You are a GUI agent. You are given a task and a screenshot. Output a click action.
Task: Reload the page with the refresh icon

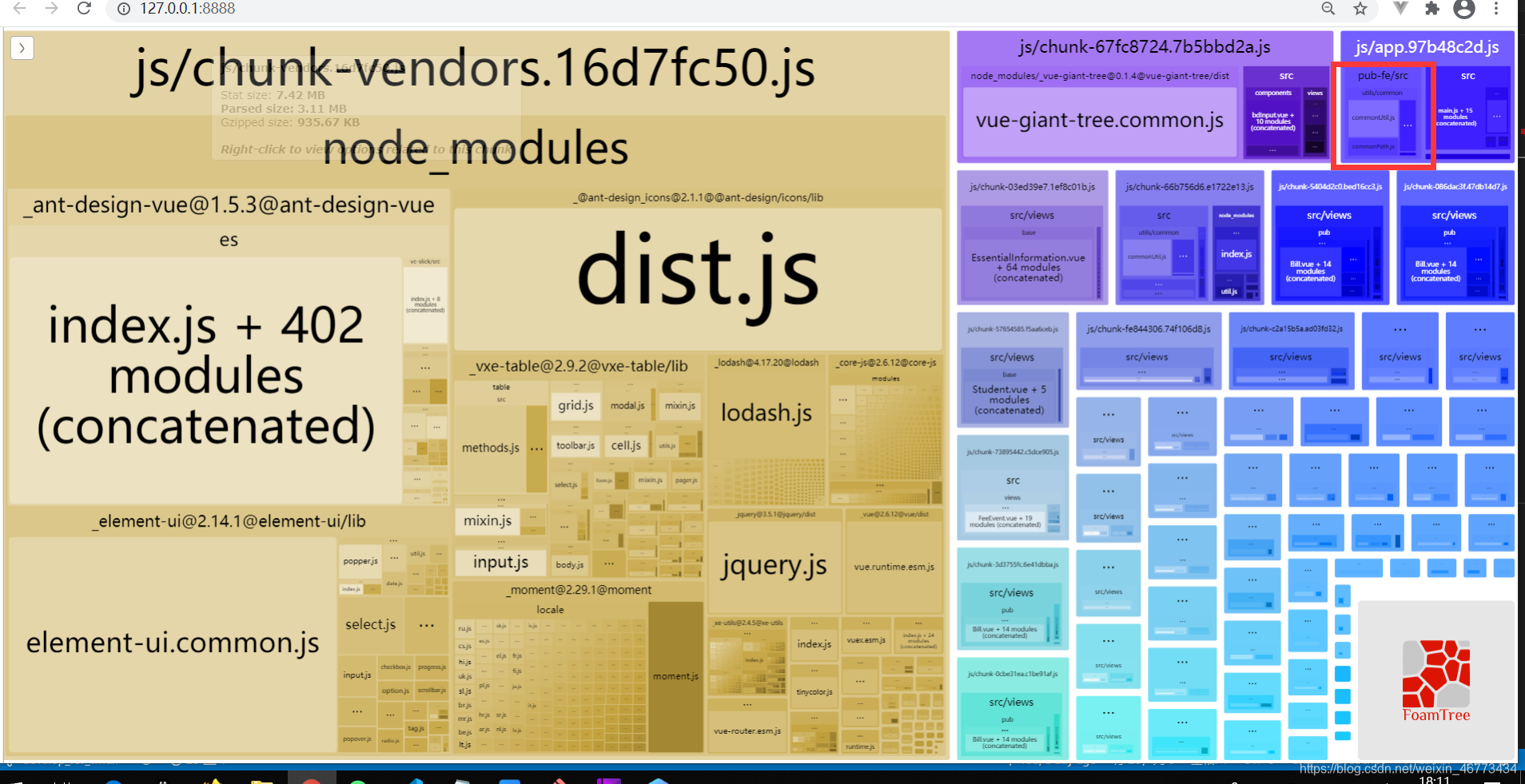coord(84,9)
